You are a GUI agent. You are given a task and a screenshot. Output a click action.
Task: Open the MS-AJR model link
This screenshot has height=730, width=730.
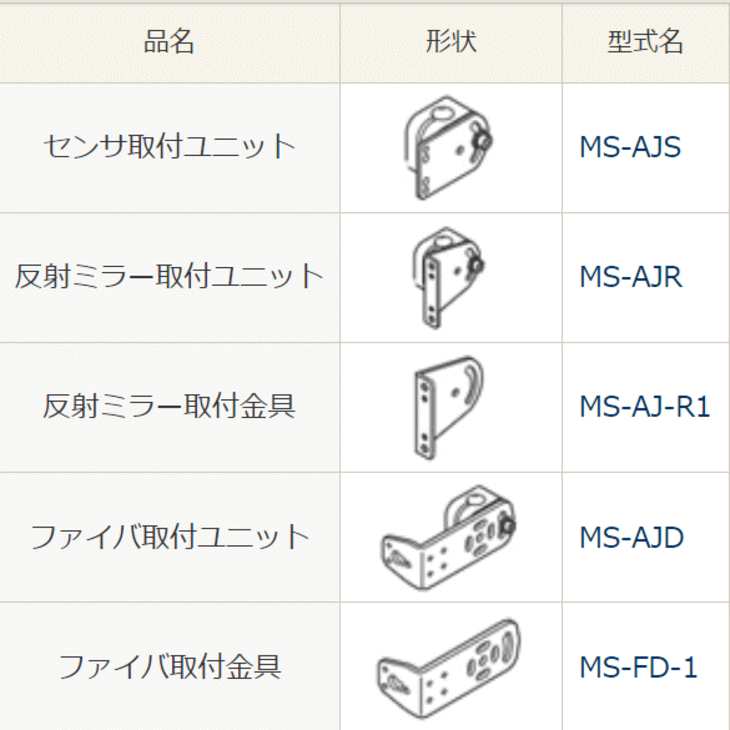(x=630, y=277)
